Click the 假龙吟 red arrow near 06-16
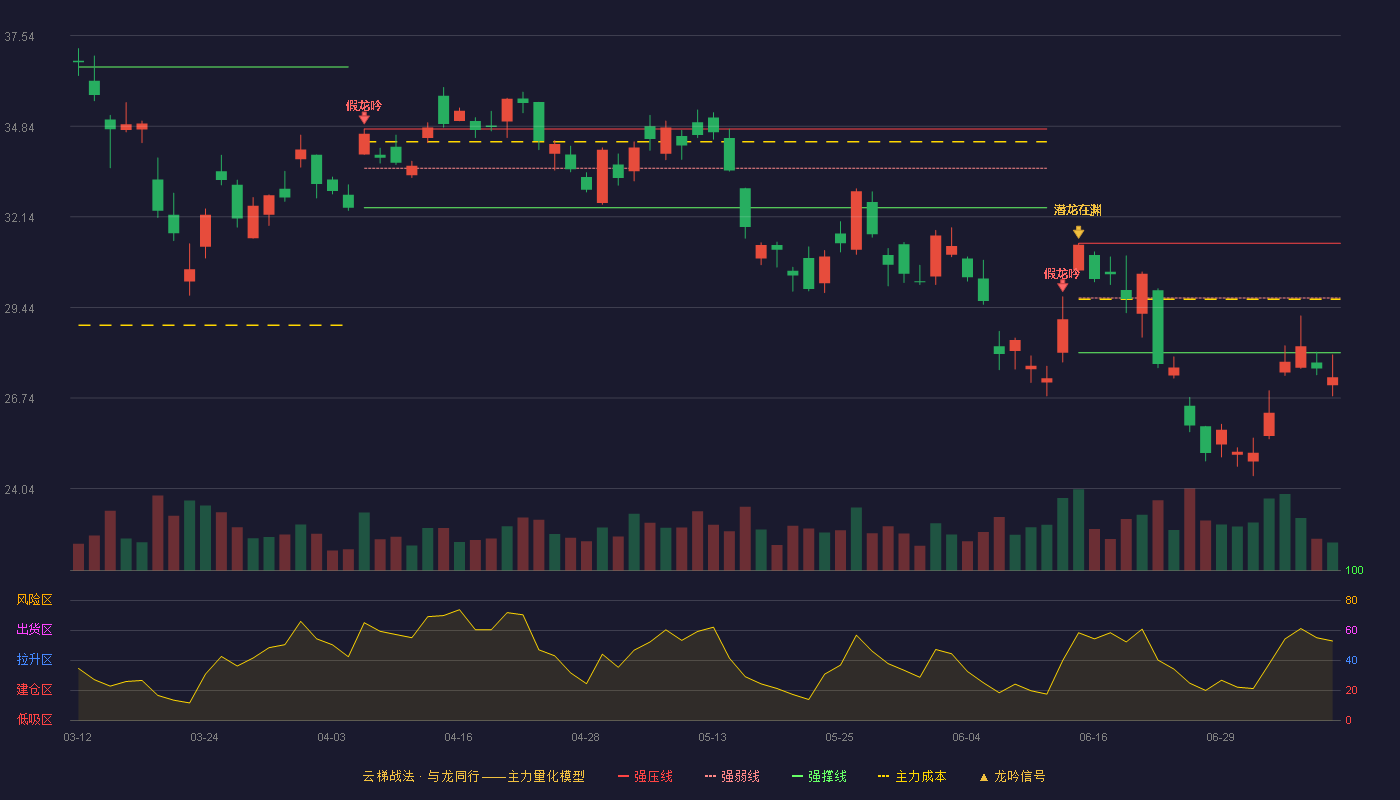This screenshot has width=1400, height=800. tap(1062, 286)
